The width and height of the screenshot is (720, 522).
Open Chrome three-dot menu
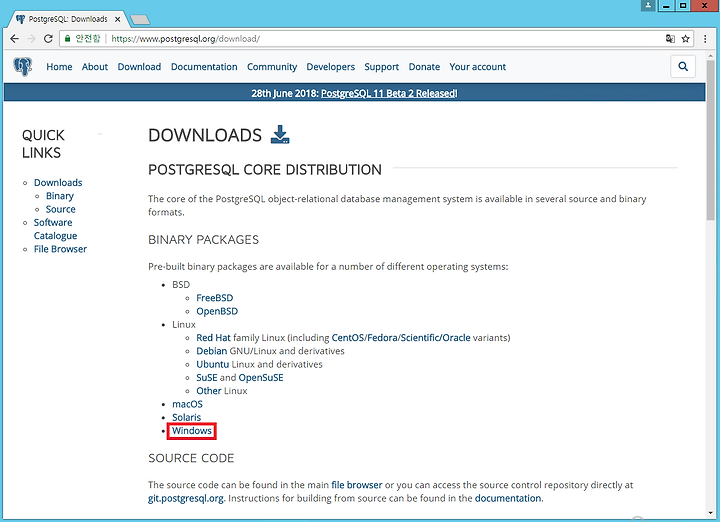coord(705,39)
